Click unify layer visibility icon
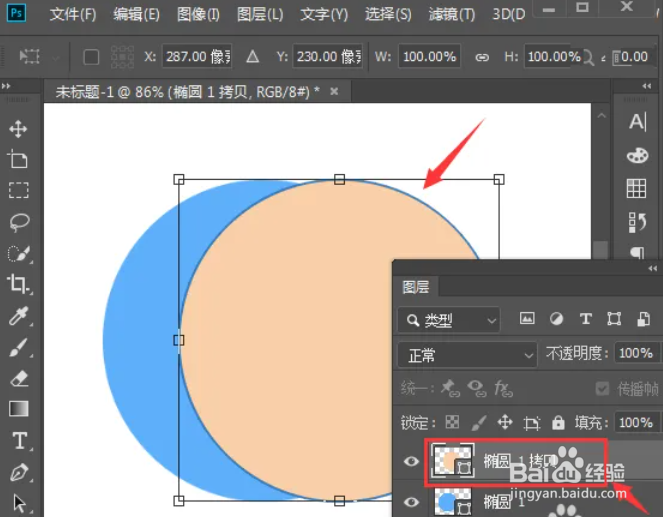The height and width of the screenshot is (517, 663). (477, 388)
